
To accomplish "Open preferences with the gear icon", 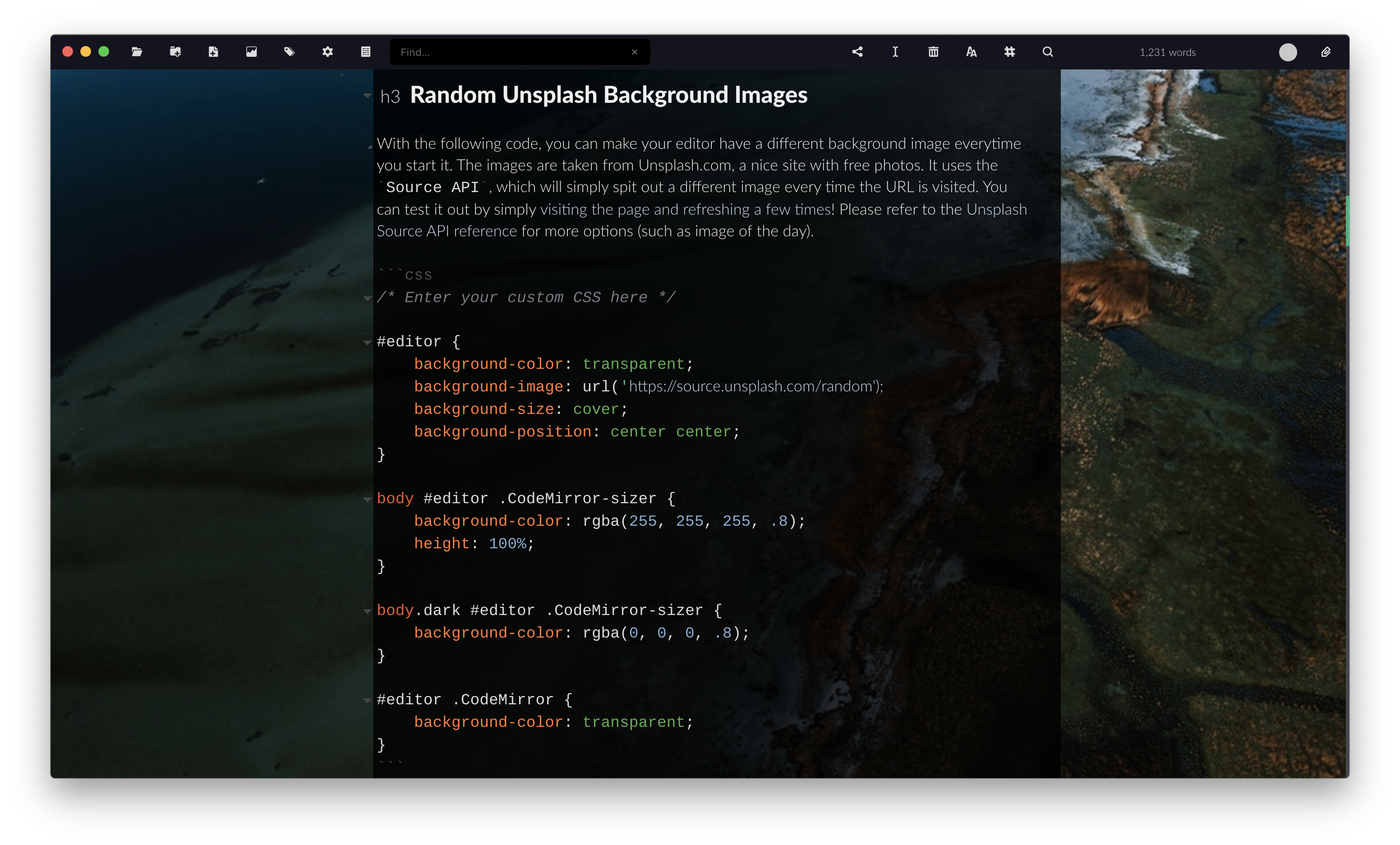I will (x=328, y=52).
